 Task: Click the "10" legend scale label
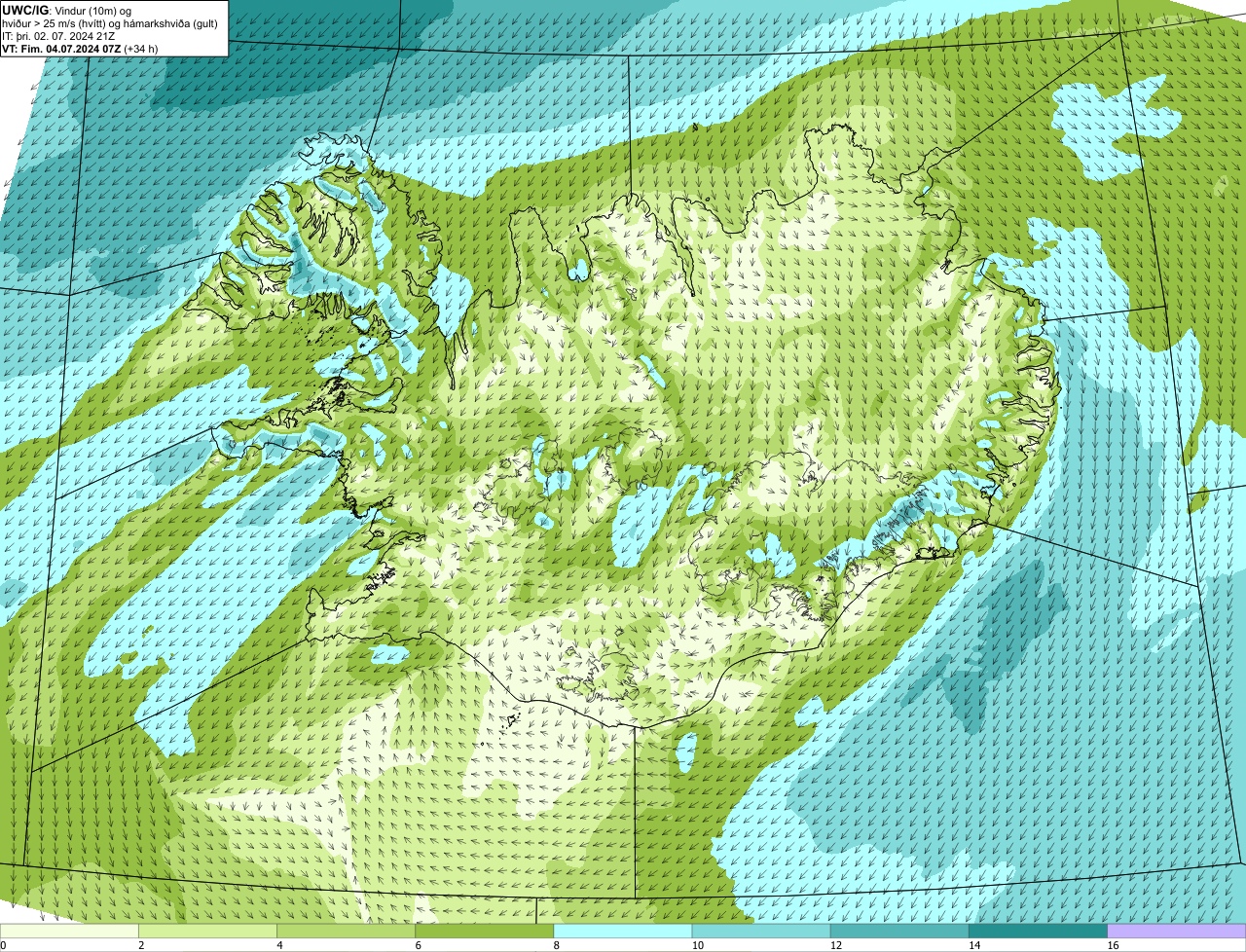[697, 945]
